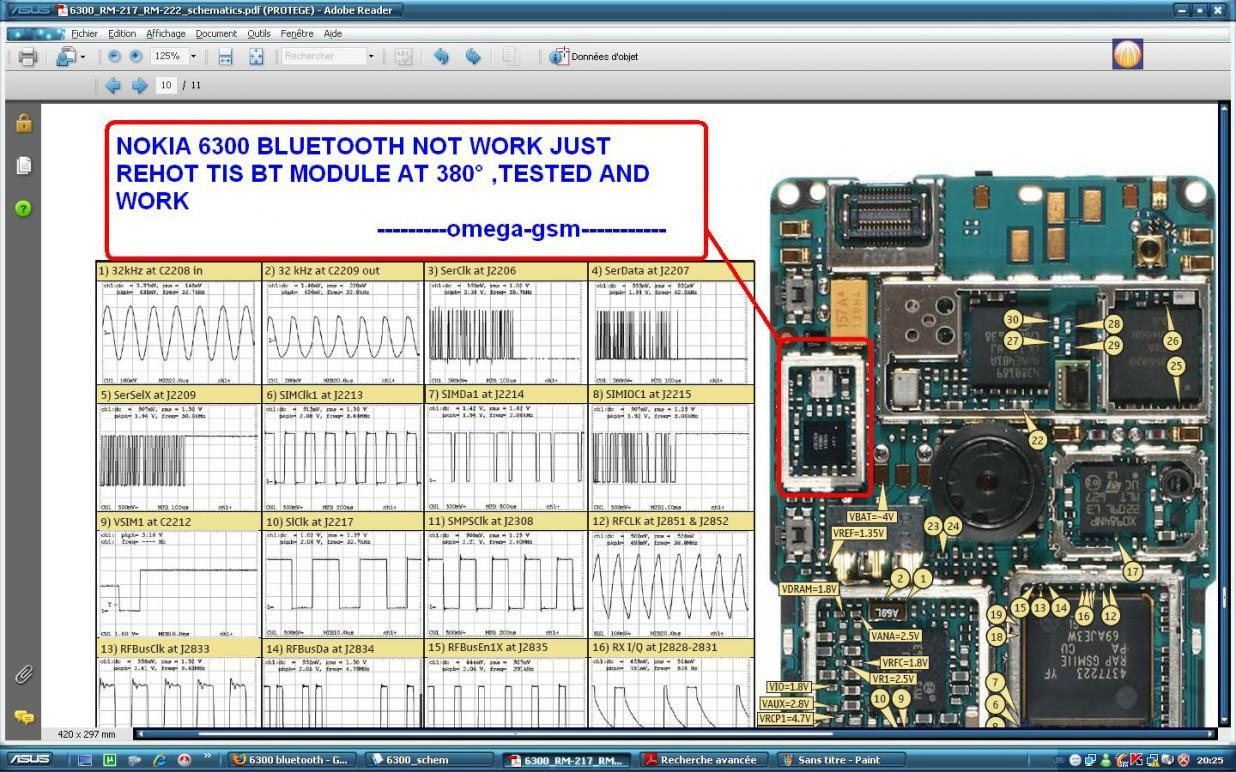
Task: Click '1) 32kHz at C2208 in' label
Action: (149, 271)
